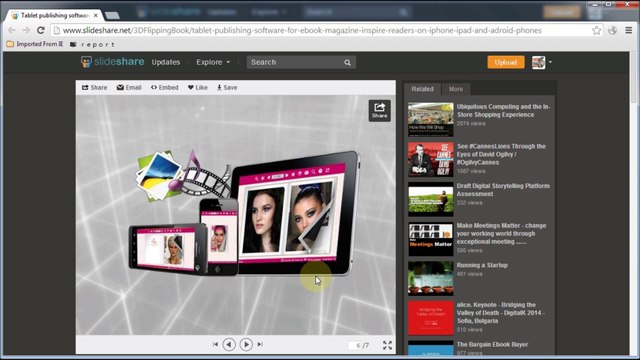Switch to the More tab
Image resolution: width=640 pixels, height=360 pixels.
coord(456,89)
